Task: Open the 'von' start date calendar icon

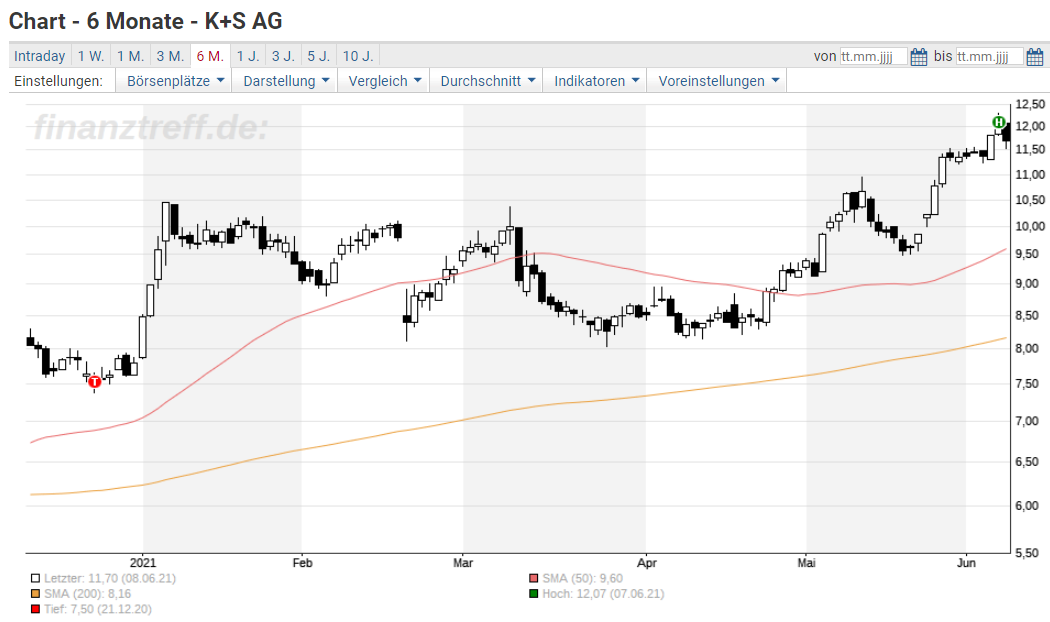Action: [x=919, y=57]
